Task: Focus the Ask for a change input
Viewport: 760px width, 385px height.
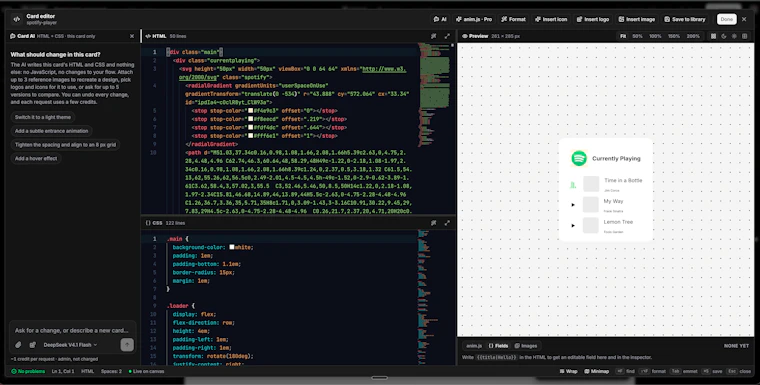Action: (72, 330)
